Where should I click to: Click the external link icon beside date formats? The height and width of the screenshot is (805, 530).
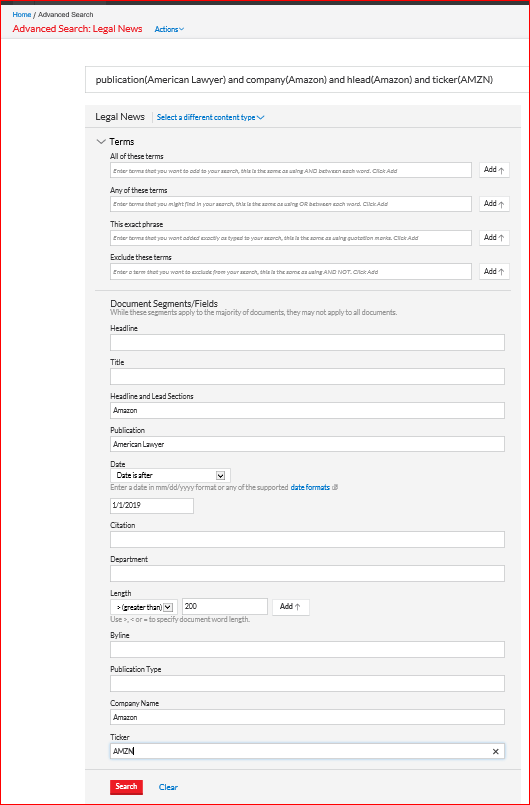[335, 488]
